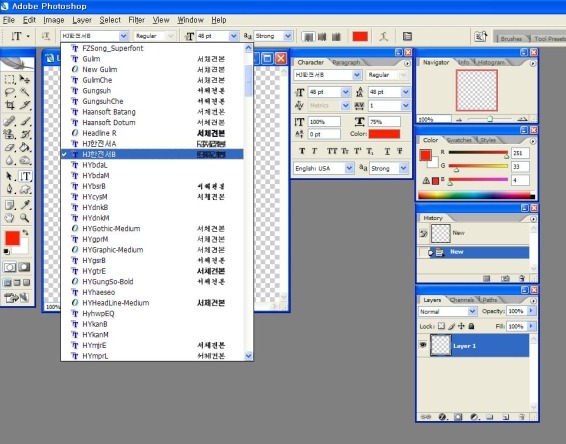Click red text color swatch in options bar
The width and height of the screenshot is (566, 444).
coord(360,36)
